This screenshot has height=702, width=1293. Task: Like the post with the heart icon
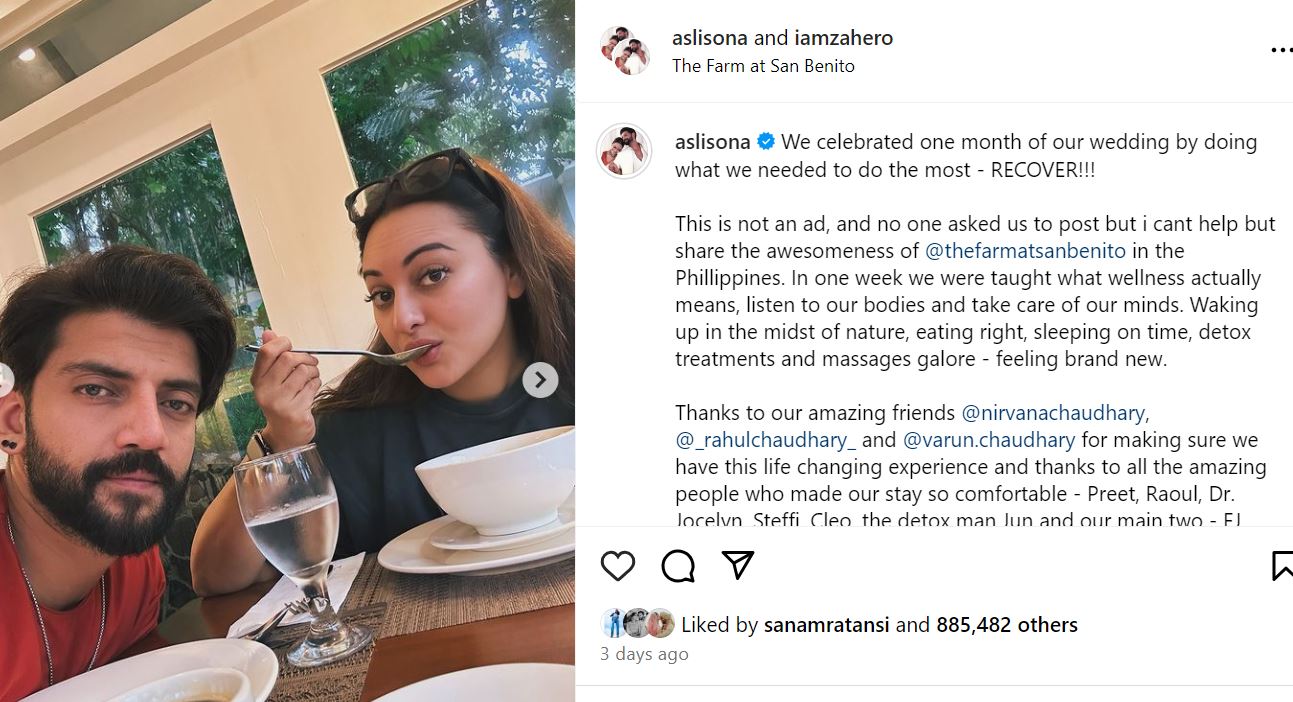click(618, 566)
